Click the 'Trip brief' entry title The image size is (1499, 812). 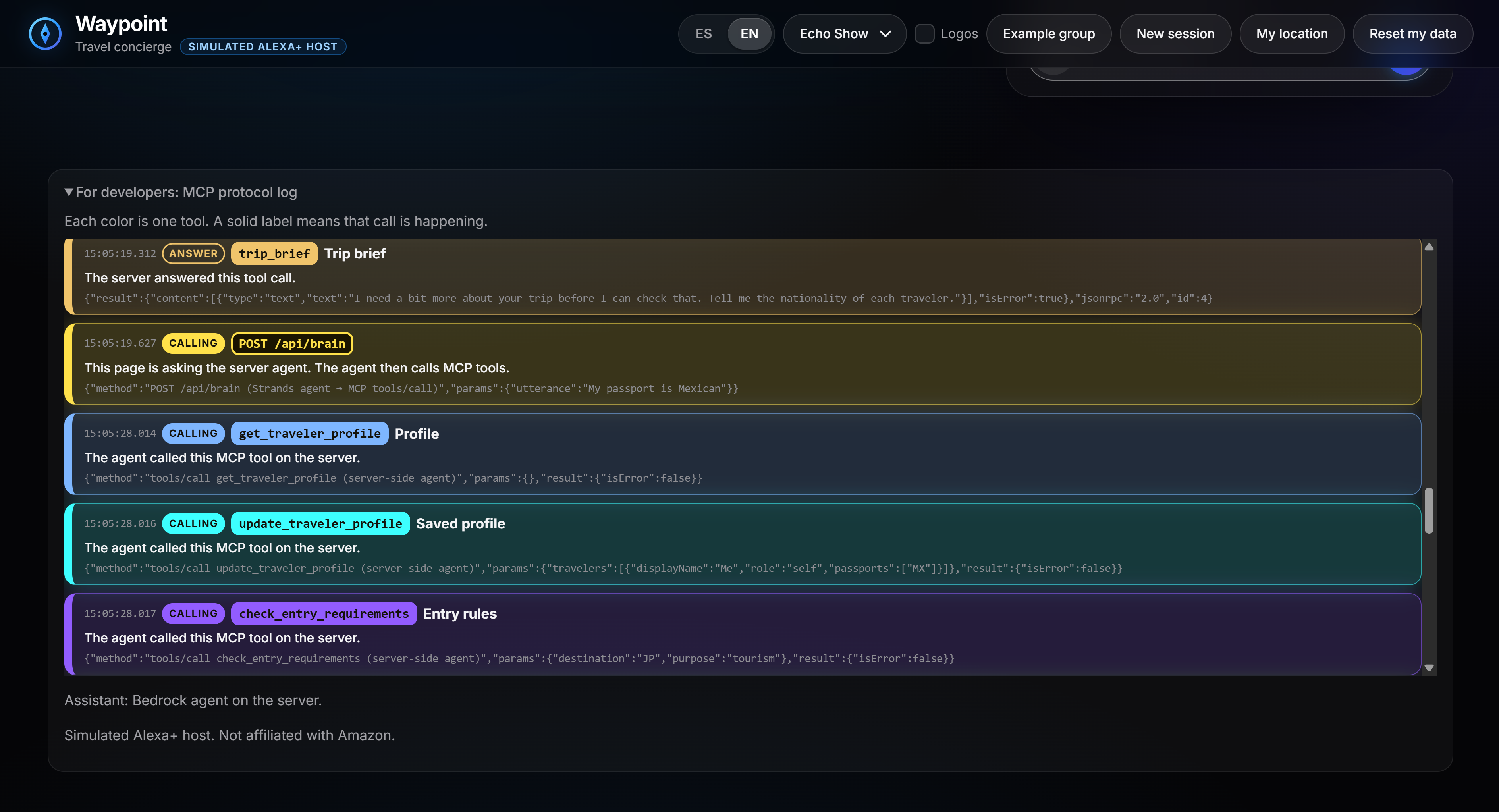(x=355, y=253)
